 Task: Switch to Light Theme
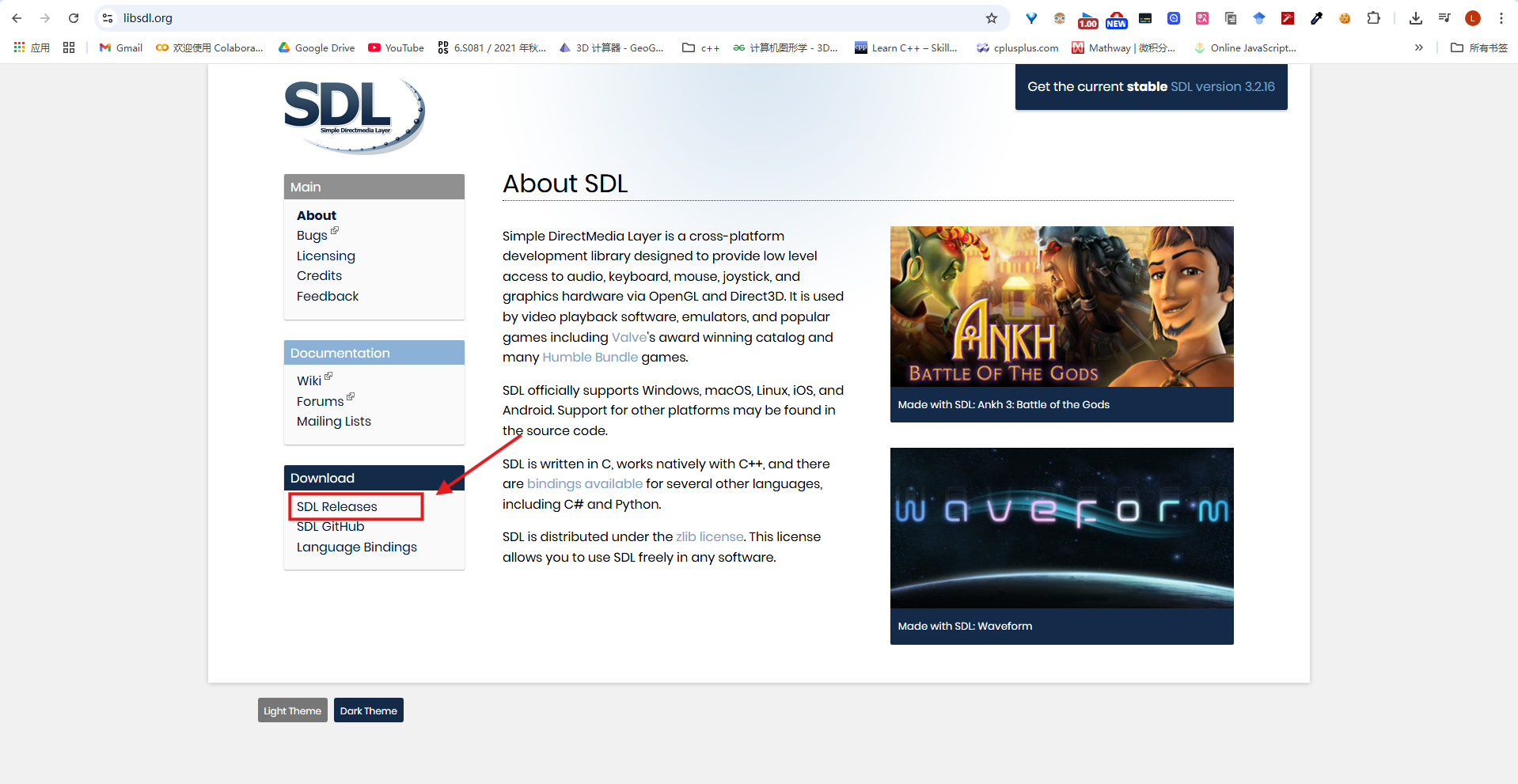click(292, 710)
